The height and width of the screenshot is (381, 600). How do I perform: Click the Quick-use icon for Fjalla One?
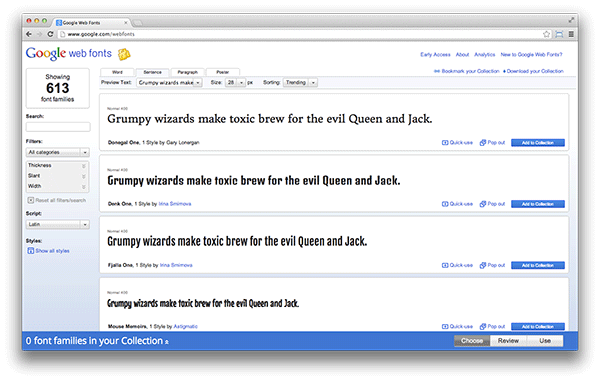point(445,265)
